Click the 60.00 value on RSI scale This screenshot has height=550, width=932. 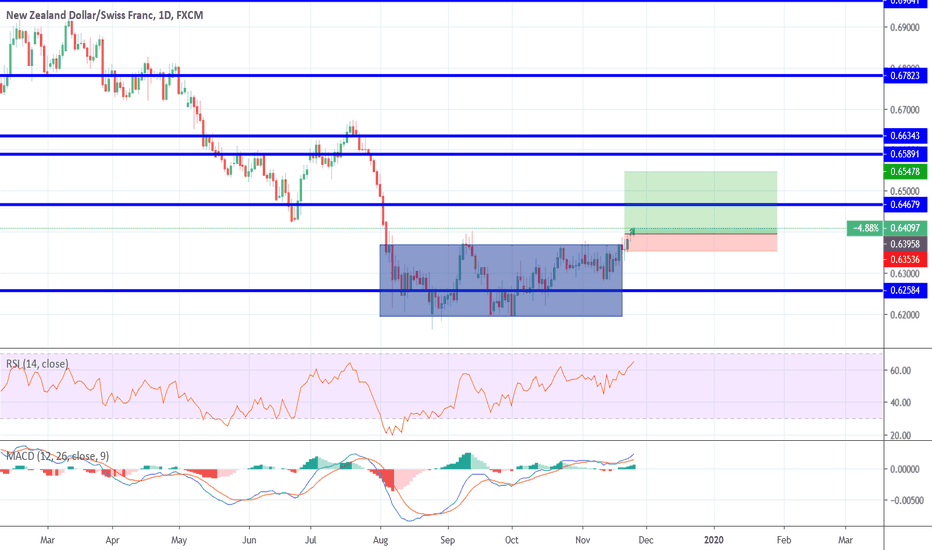[900, 370]
